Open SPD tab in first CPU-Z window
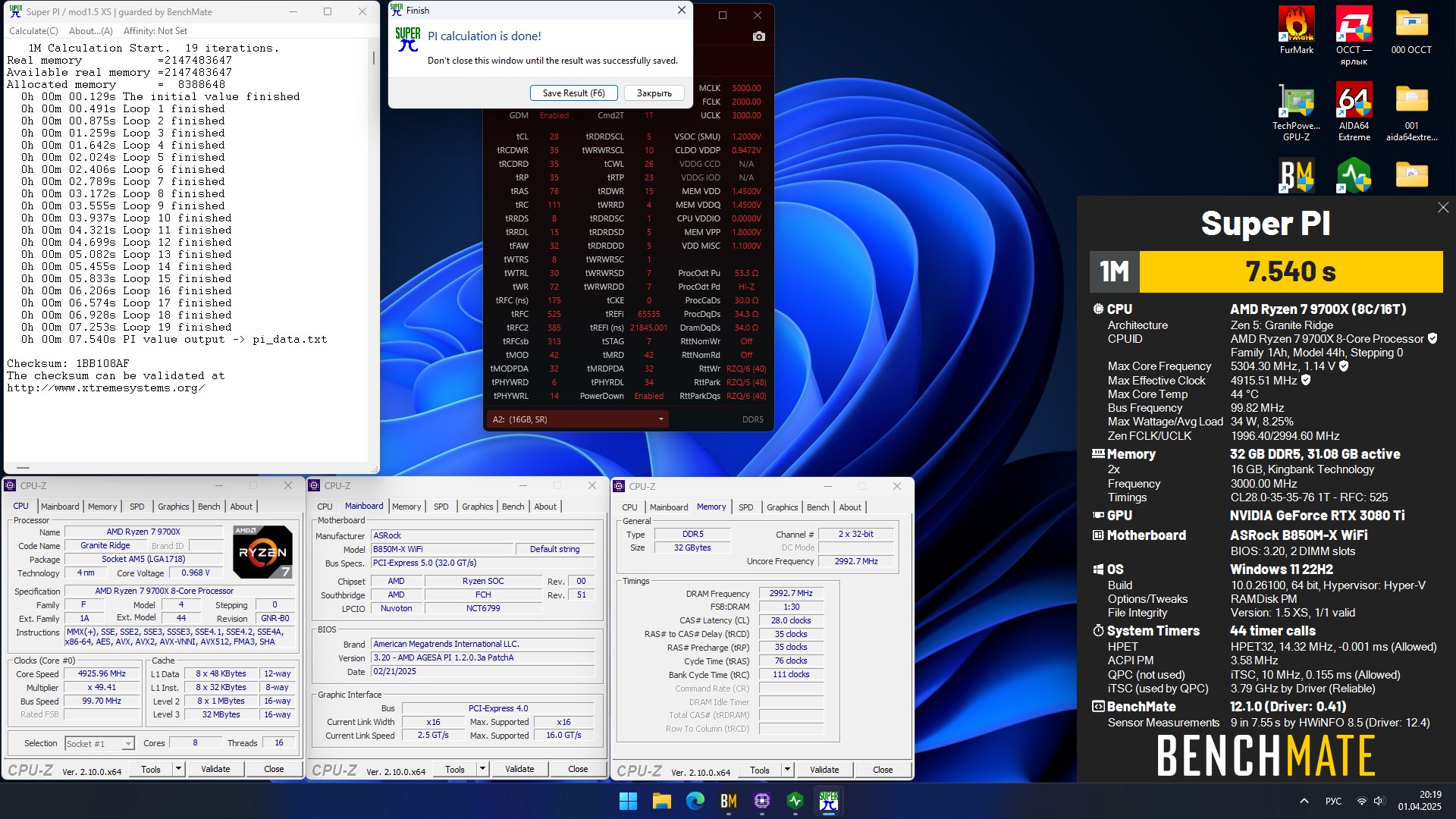This screenshot has height=819, width=1456. pyautogui.click(x=137, y=507)
